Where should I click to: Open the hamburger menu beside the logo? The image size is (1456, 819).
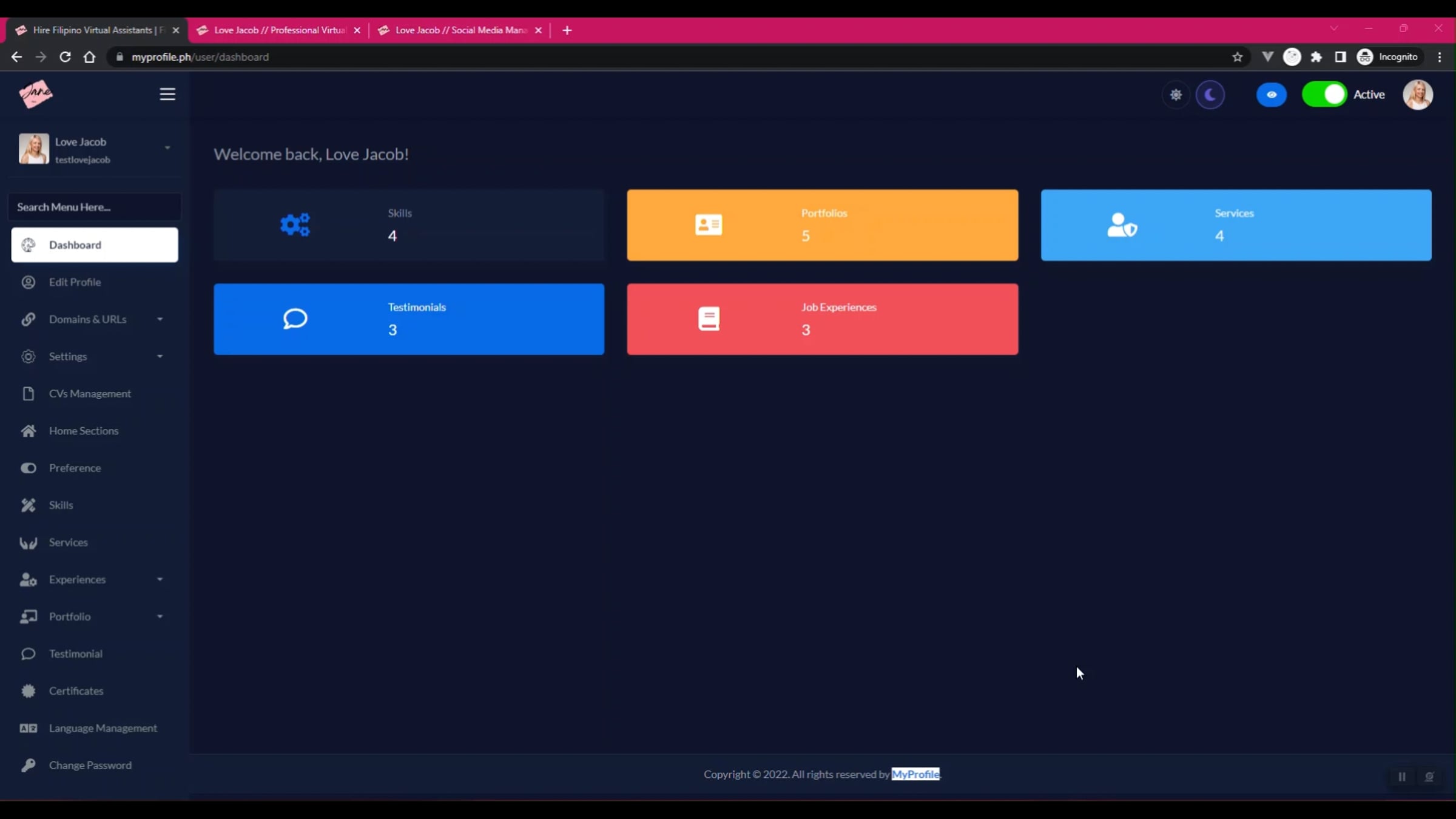tap(167, 94)
